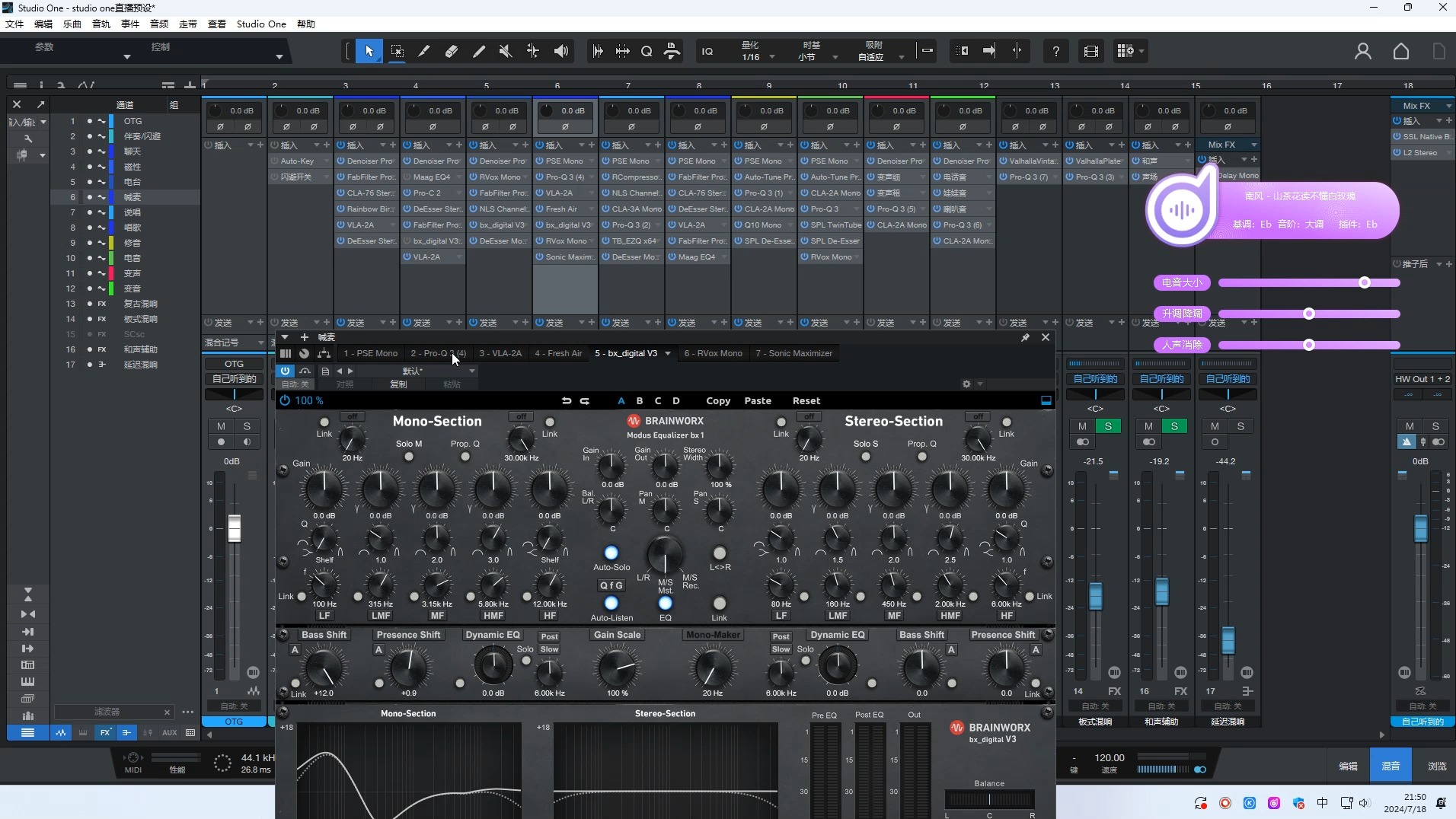Open the video player filmstrip icon
1456x819 pixels.
[x=1091, y=51]
